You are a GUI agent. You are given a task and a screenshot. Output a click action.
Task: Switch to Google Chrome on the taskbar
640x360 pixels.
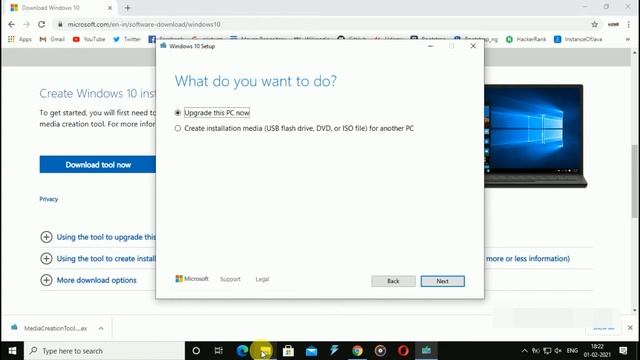pyautogui.click(x=357, y=351)
